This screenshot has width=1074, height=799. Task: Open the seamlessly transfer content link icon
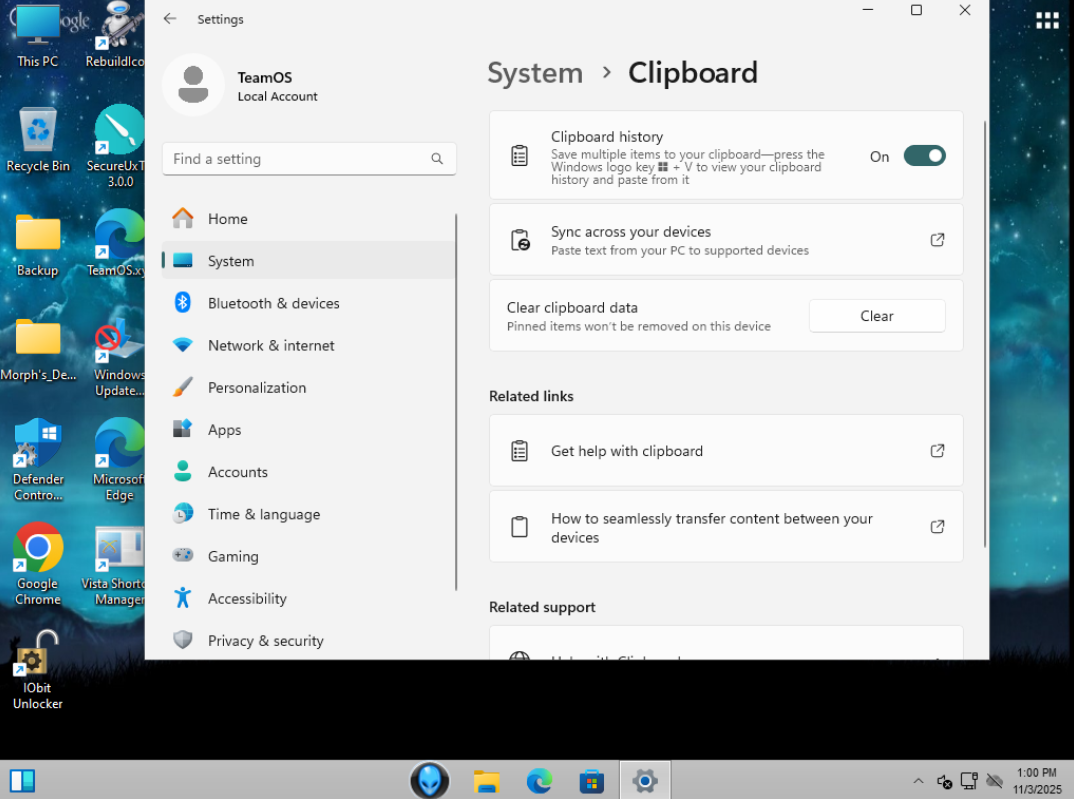pos(937,527)
